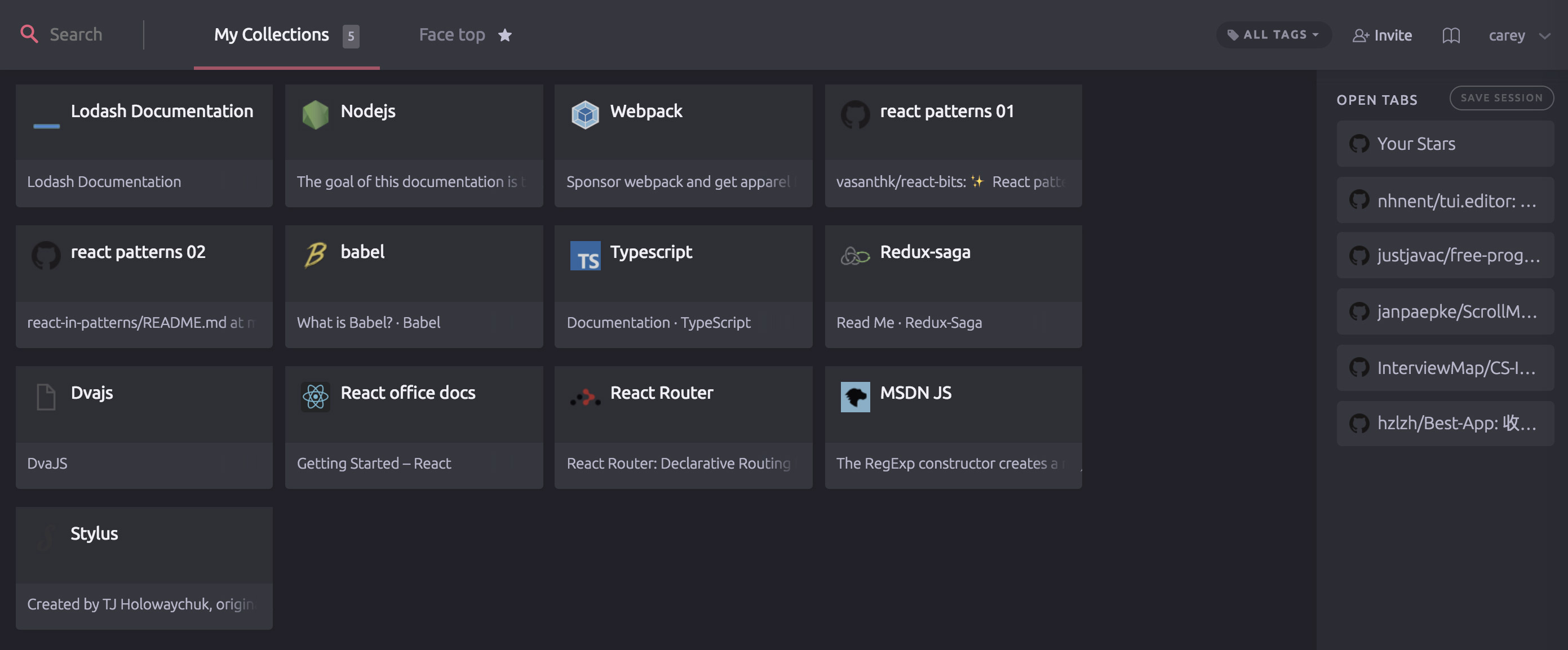Open the bookmark book icon in header
The image size is (1568, 650).
coord(1451,35)
